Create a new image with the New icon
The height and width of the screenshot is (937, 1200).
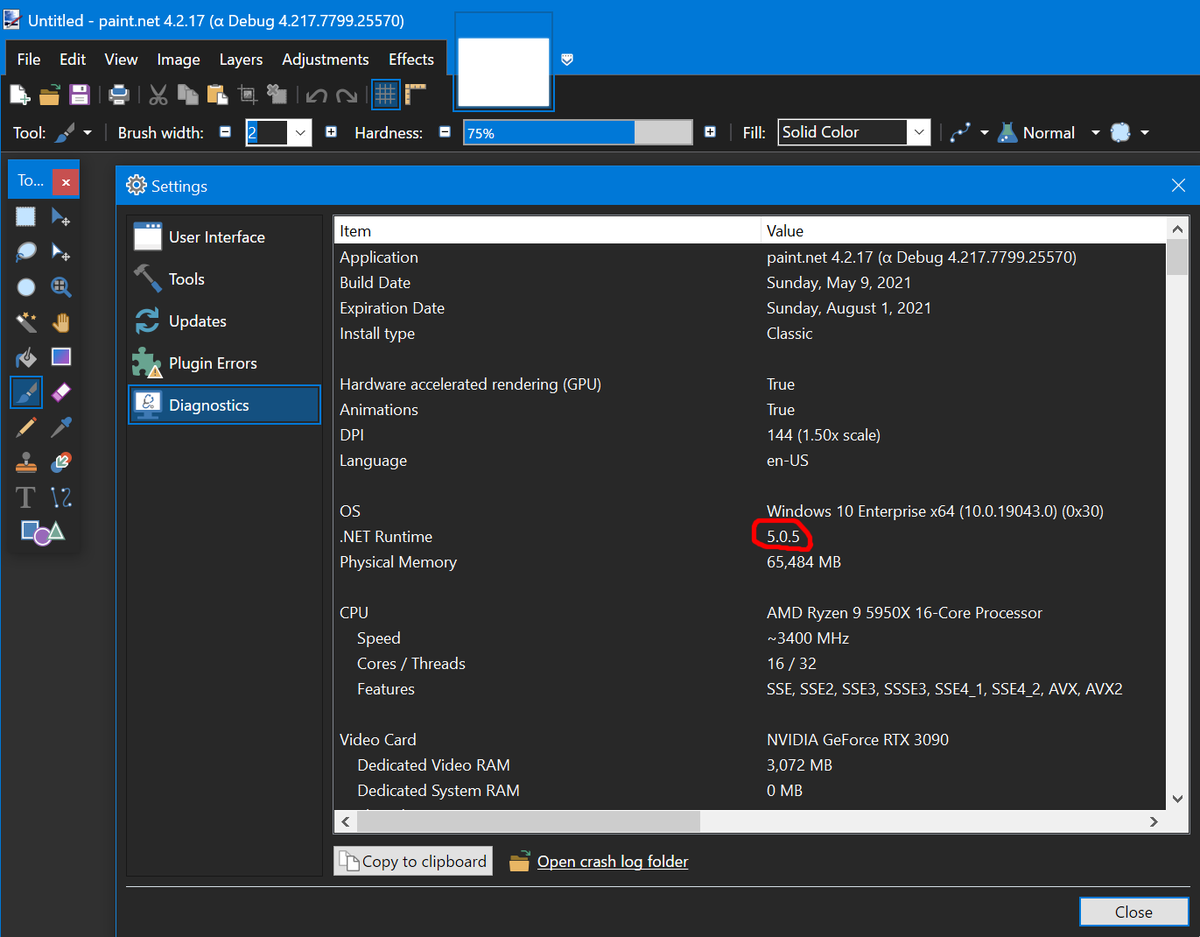19,95
